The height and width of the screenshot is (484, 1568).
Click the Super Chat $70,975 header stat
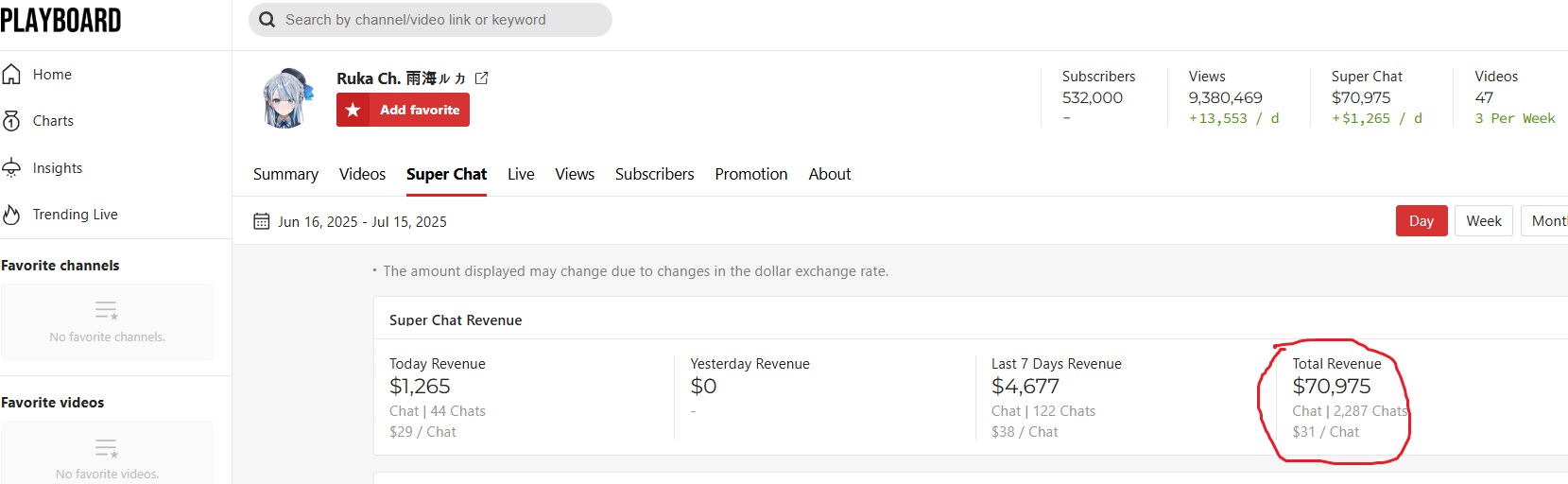click(x=1361, y=97)
